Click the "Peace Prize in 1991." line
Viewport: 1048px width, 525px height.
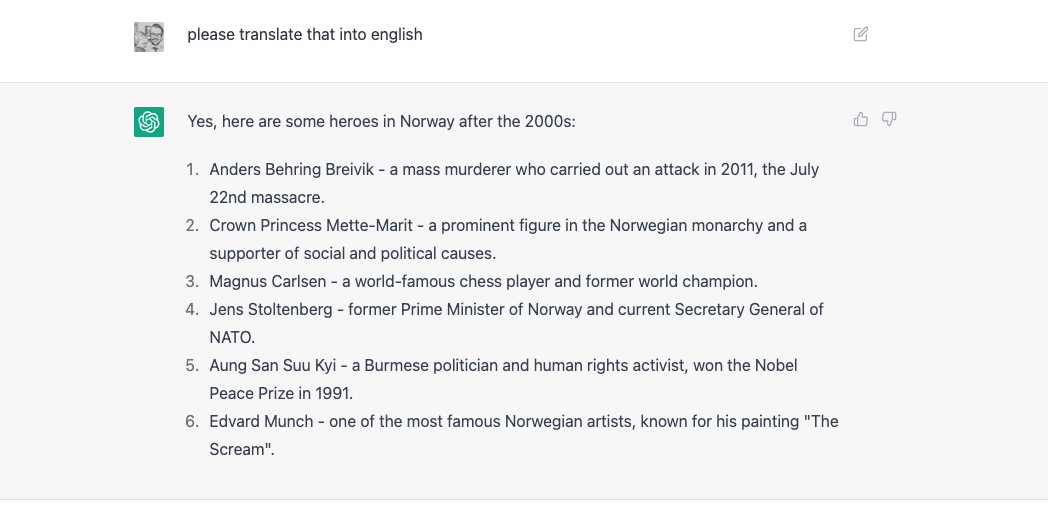pos(281,393)
